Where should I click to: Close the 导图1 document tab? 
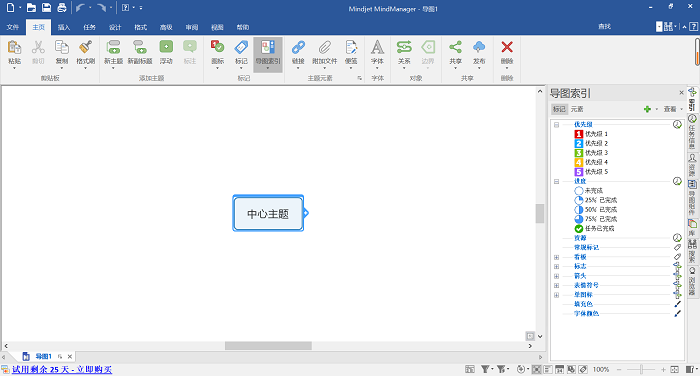70,356
